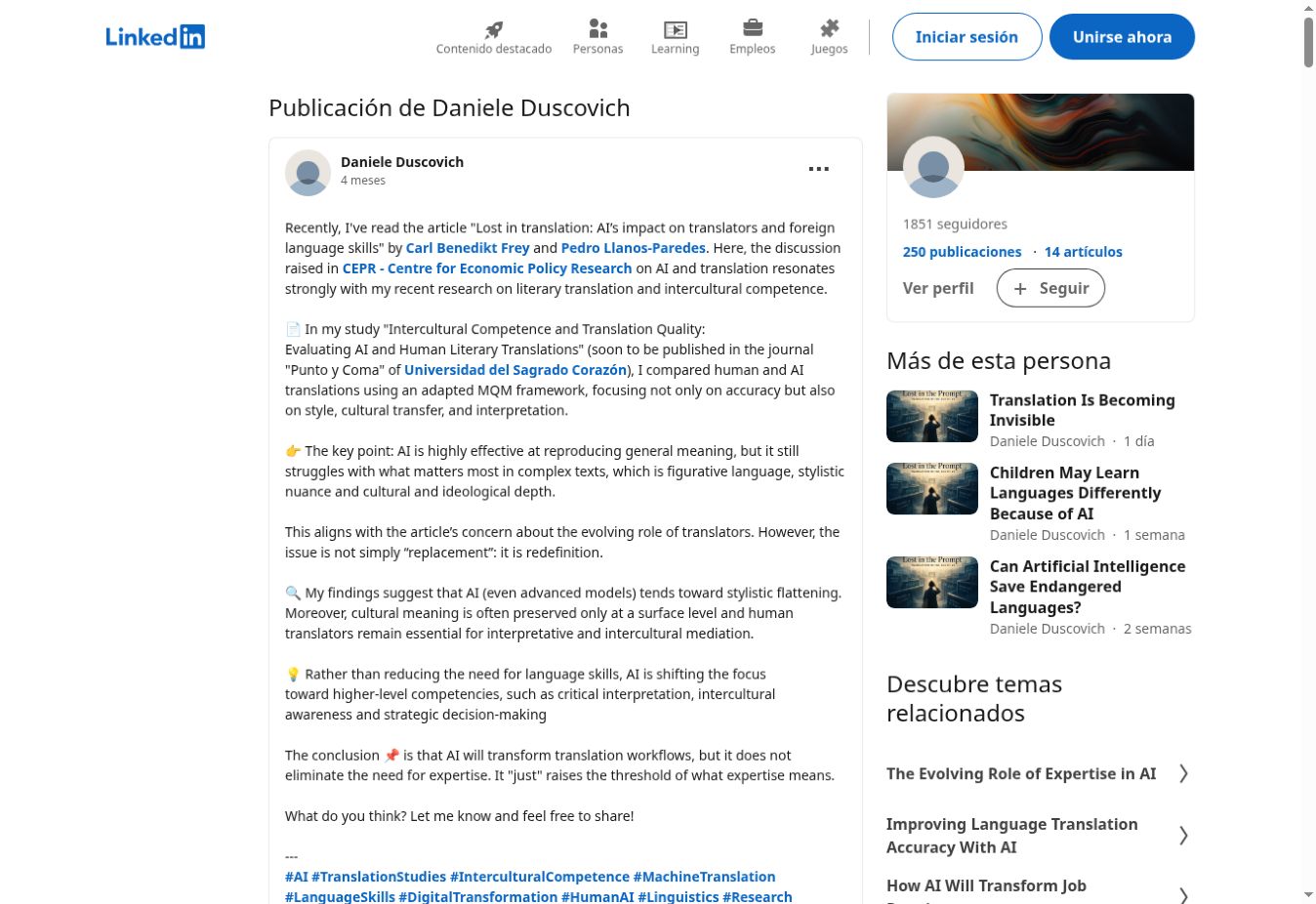Click the #Research hashtag
Image resolution: width=1316 pixels, height=904 pixels.
[758, 896]
